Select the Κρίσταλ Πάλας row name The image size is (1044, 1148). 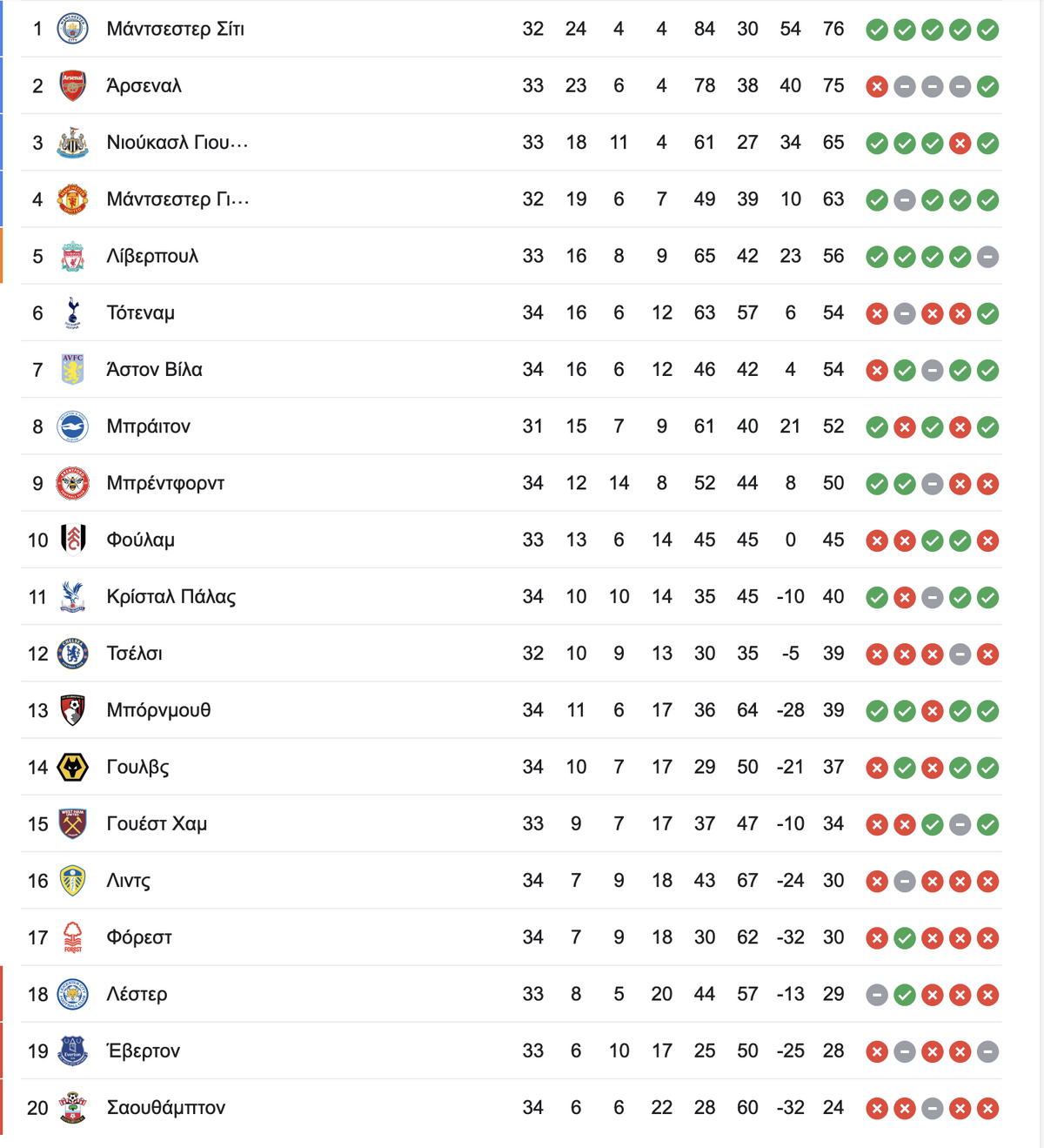[171, 597]
